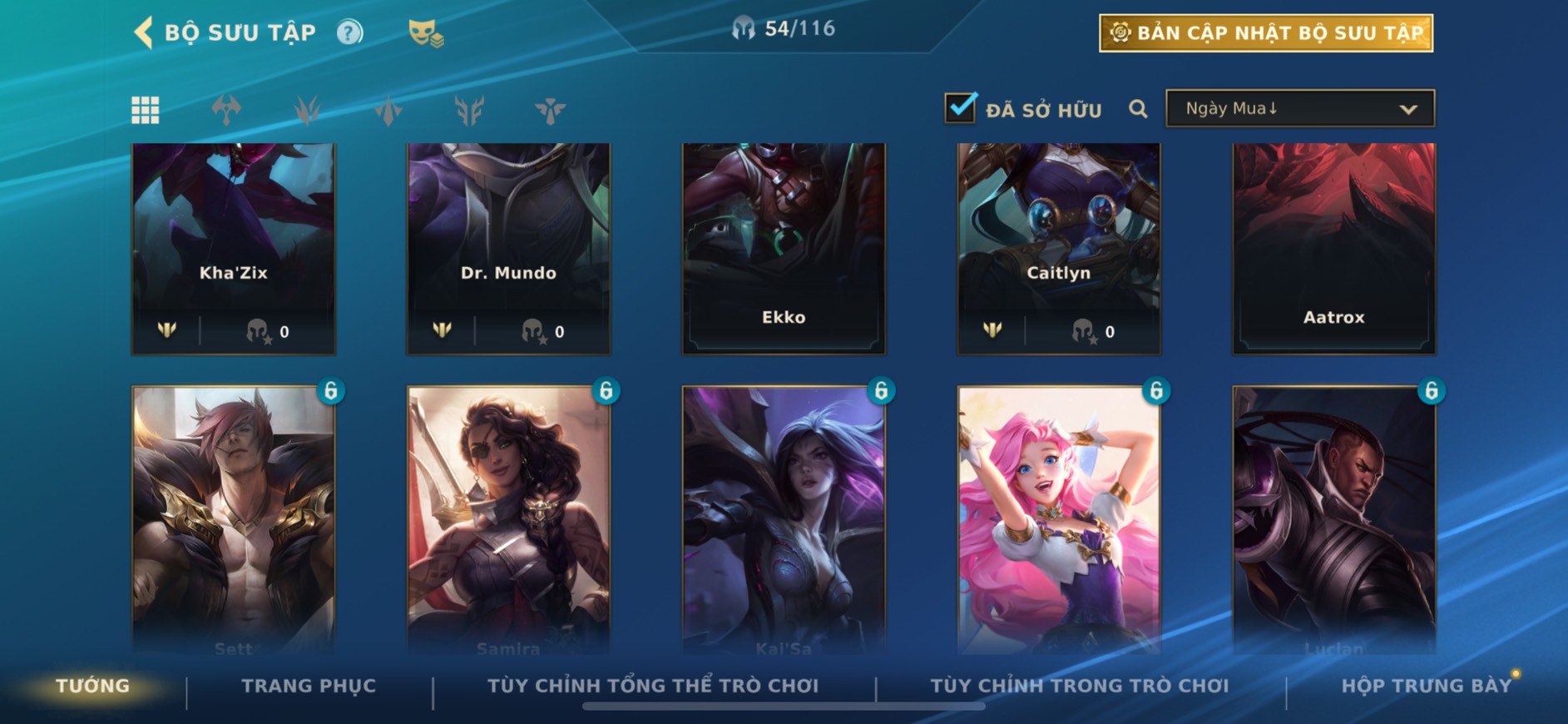Go back using the Bộ Sưu Tập arrow
The image size is (1568, 724).
tap(143, 32)
